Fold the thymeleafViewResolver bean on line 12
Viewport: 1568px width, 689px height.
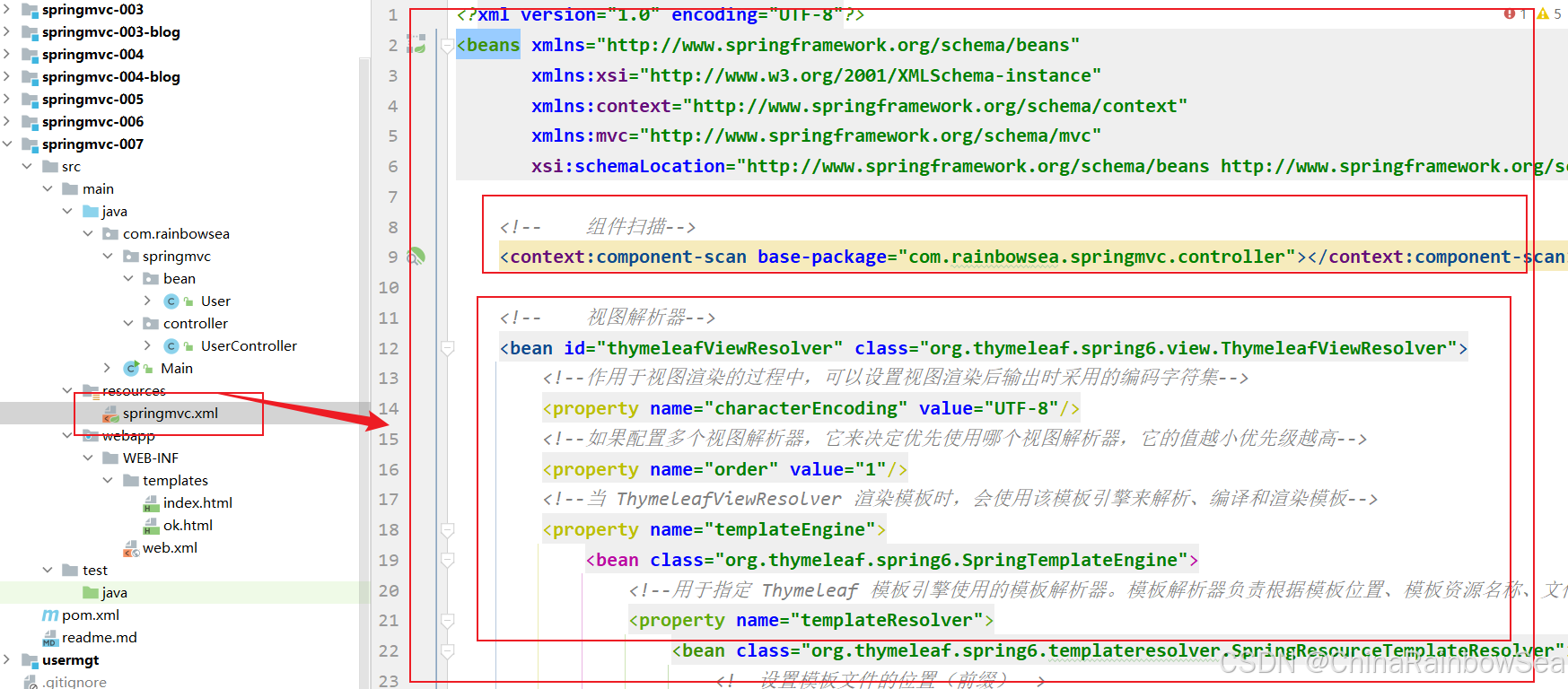point(447,348)
